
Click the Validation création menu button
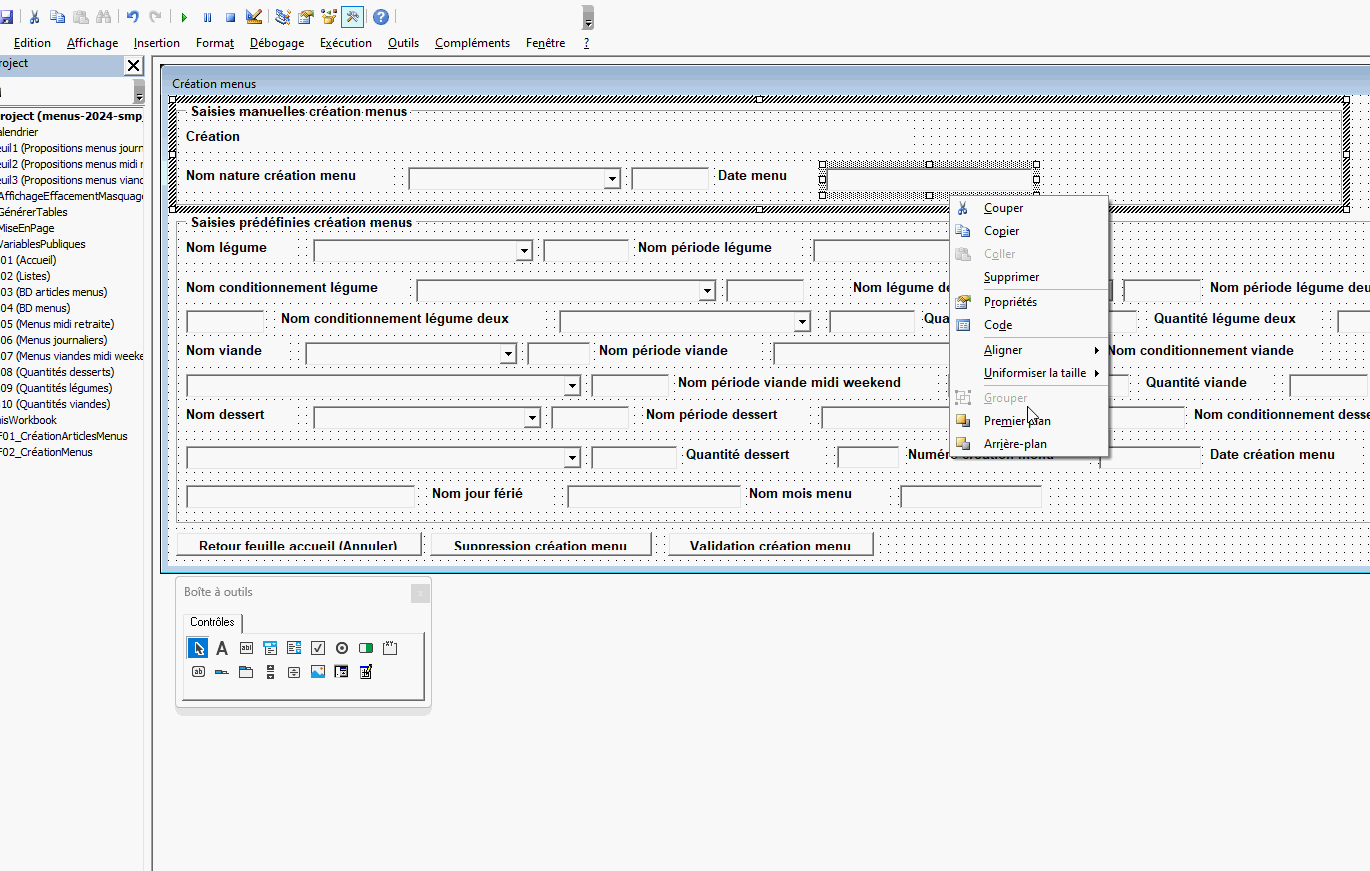pos(770,545)
